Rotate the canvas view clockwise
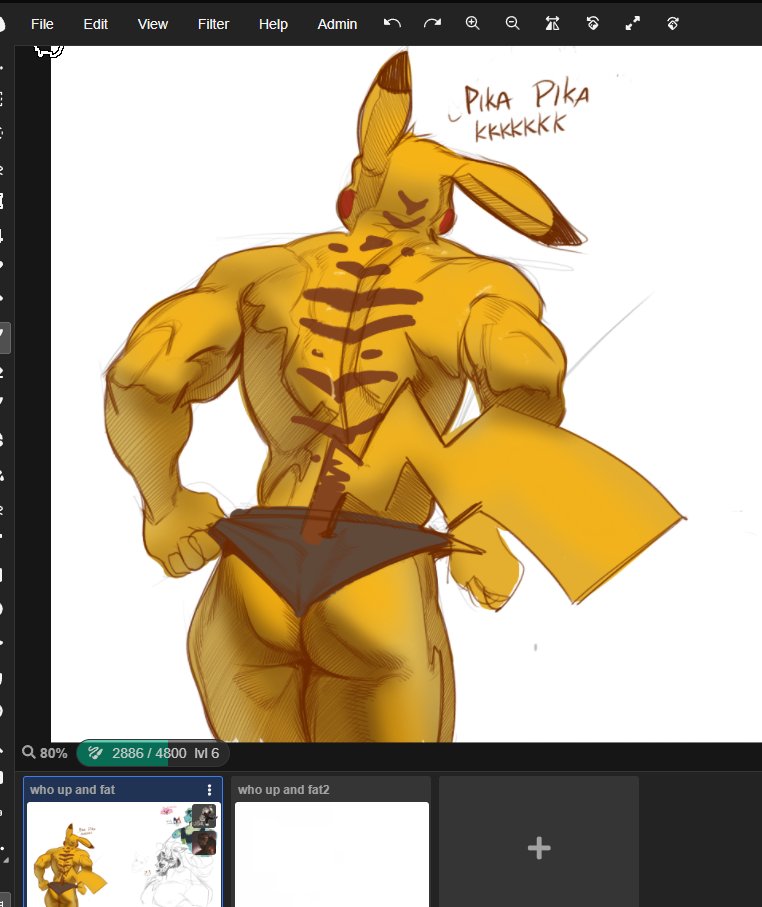Viewport: 762px width, 907px height. (672, 23)
